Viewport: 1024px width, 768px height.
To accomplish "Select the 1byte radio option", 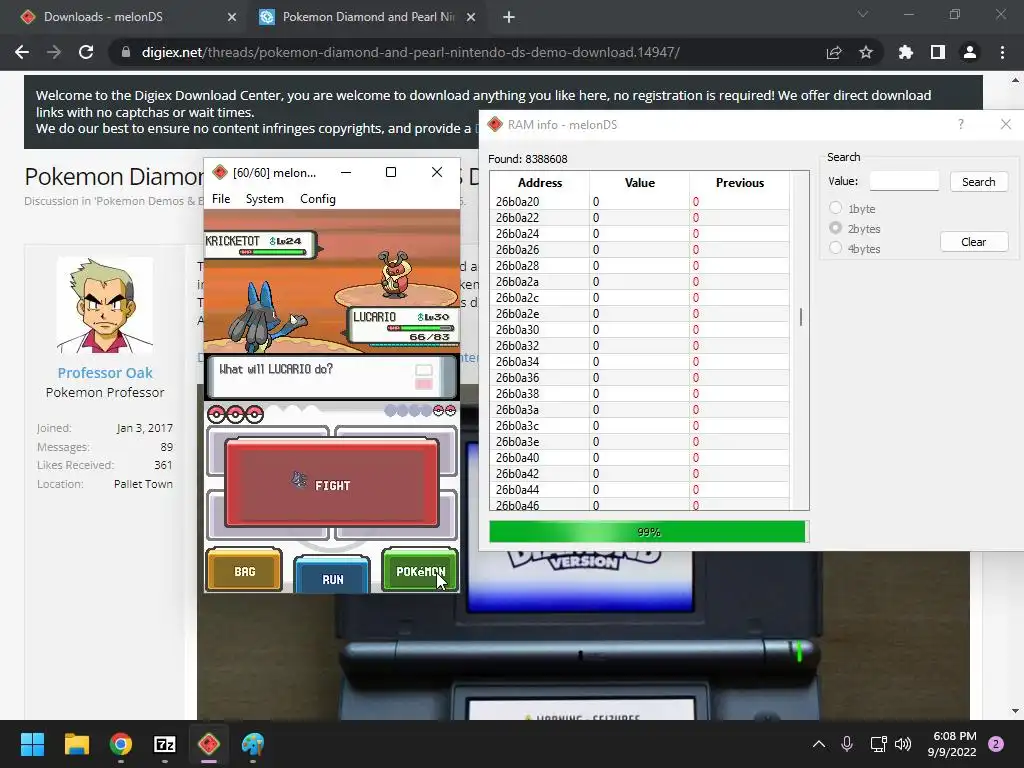I will [835, 208].
